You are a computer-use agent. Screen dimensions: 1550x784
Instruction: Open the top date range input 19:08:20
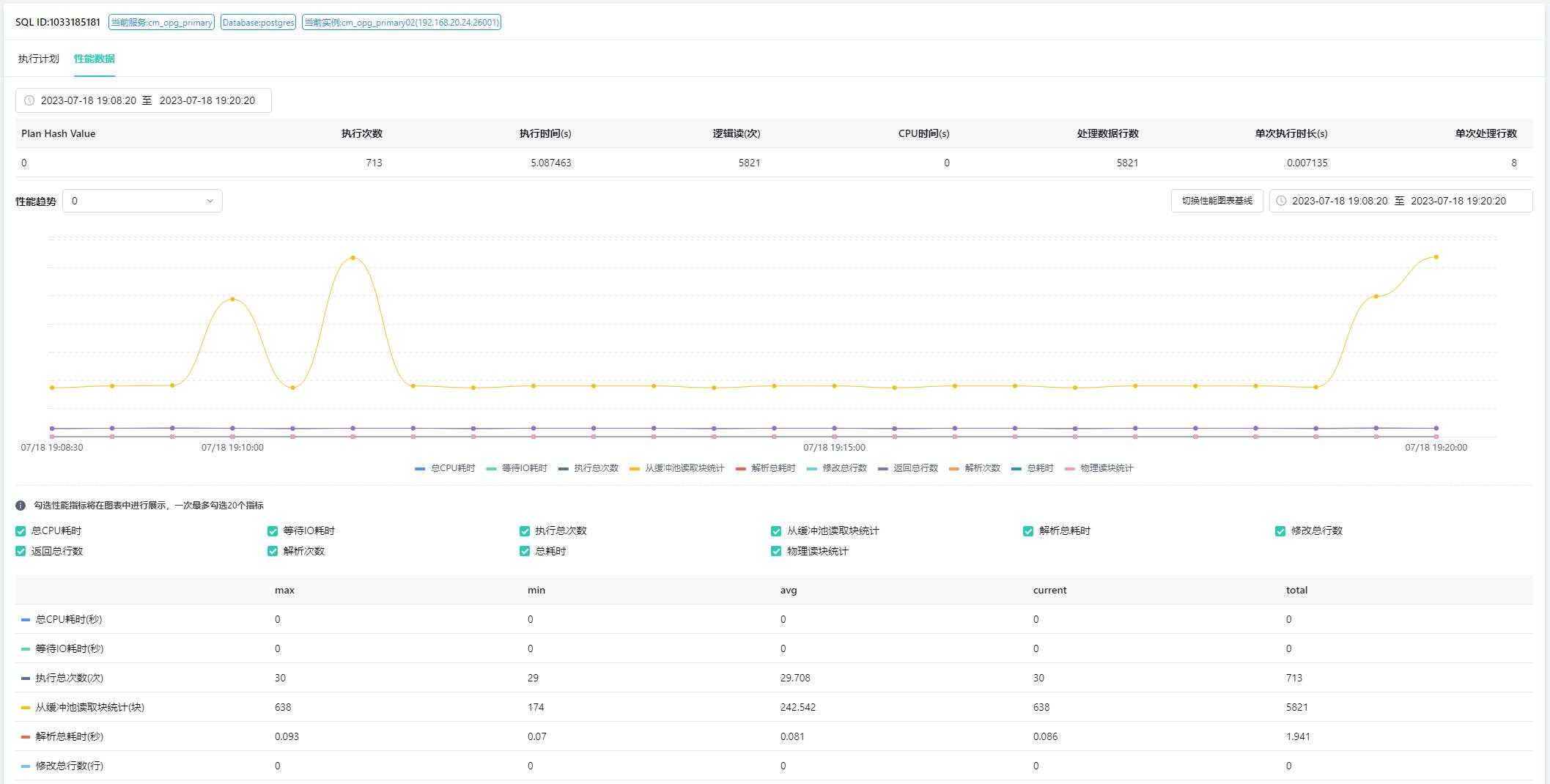144,100
